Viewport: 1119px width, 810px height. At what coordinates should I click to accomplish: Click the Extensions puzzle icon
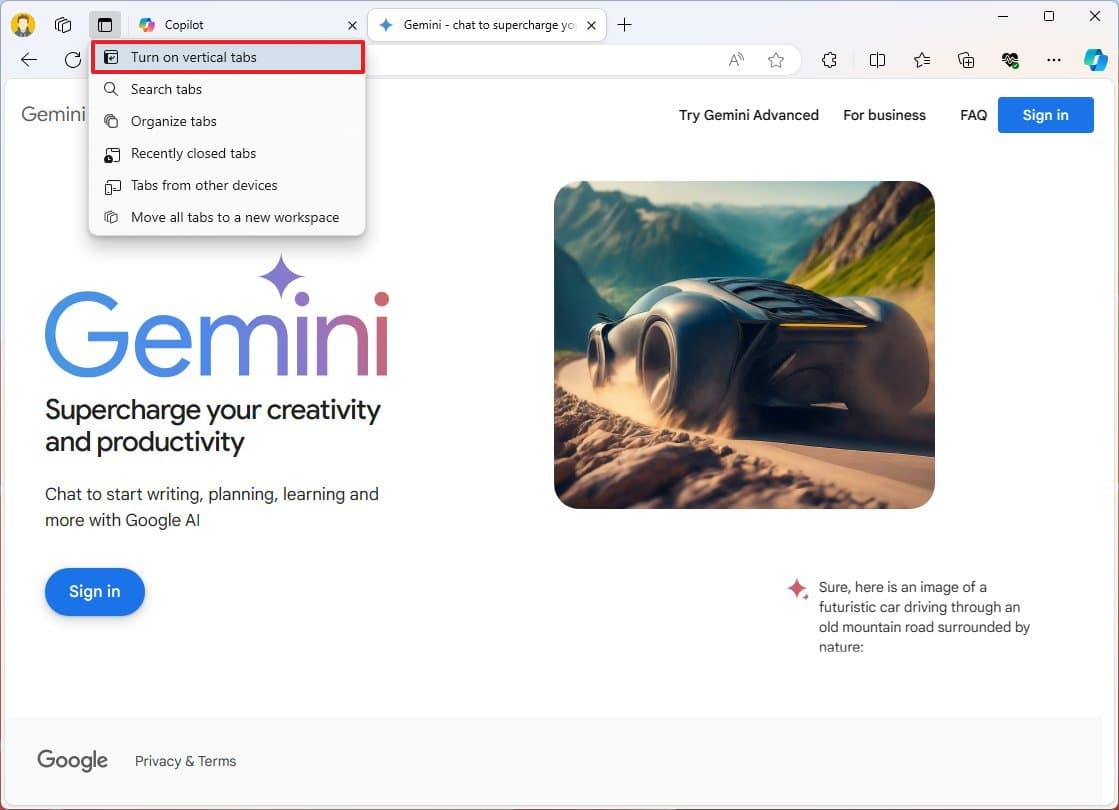829,60
